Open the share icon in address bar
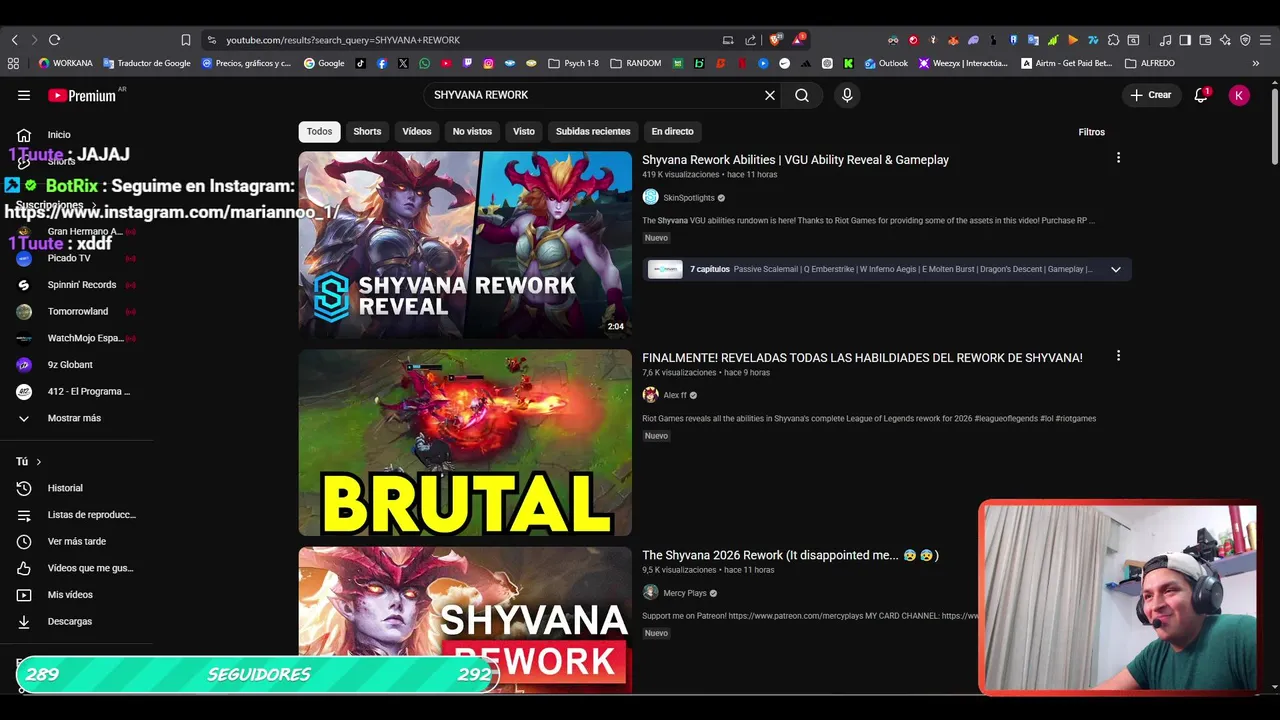 (x=750, y=40)
